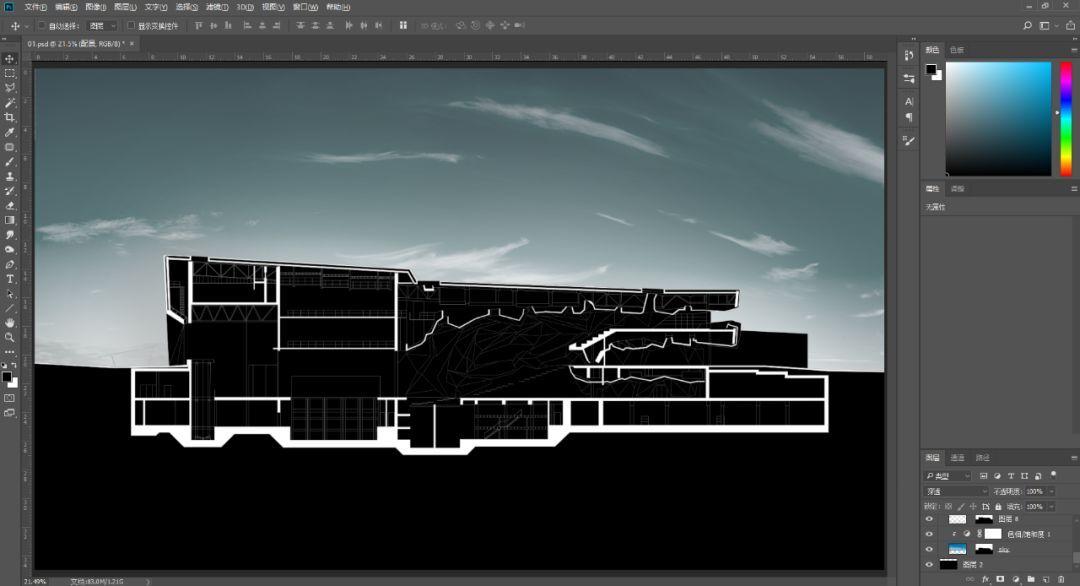Select the Brush tool
This screenshot has width=1080, height=586.
(10, 162)
